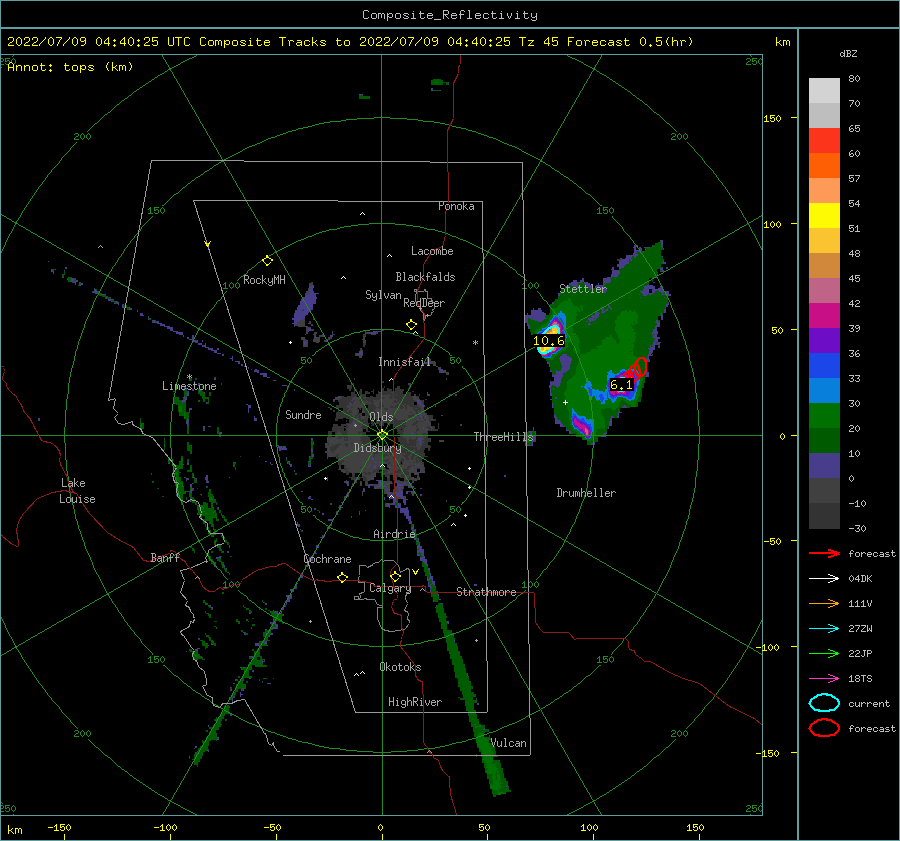Click the Stettler city label
The width and height of the screenshot is (900, 841).
point(583,289)
